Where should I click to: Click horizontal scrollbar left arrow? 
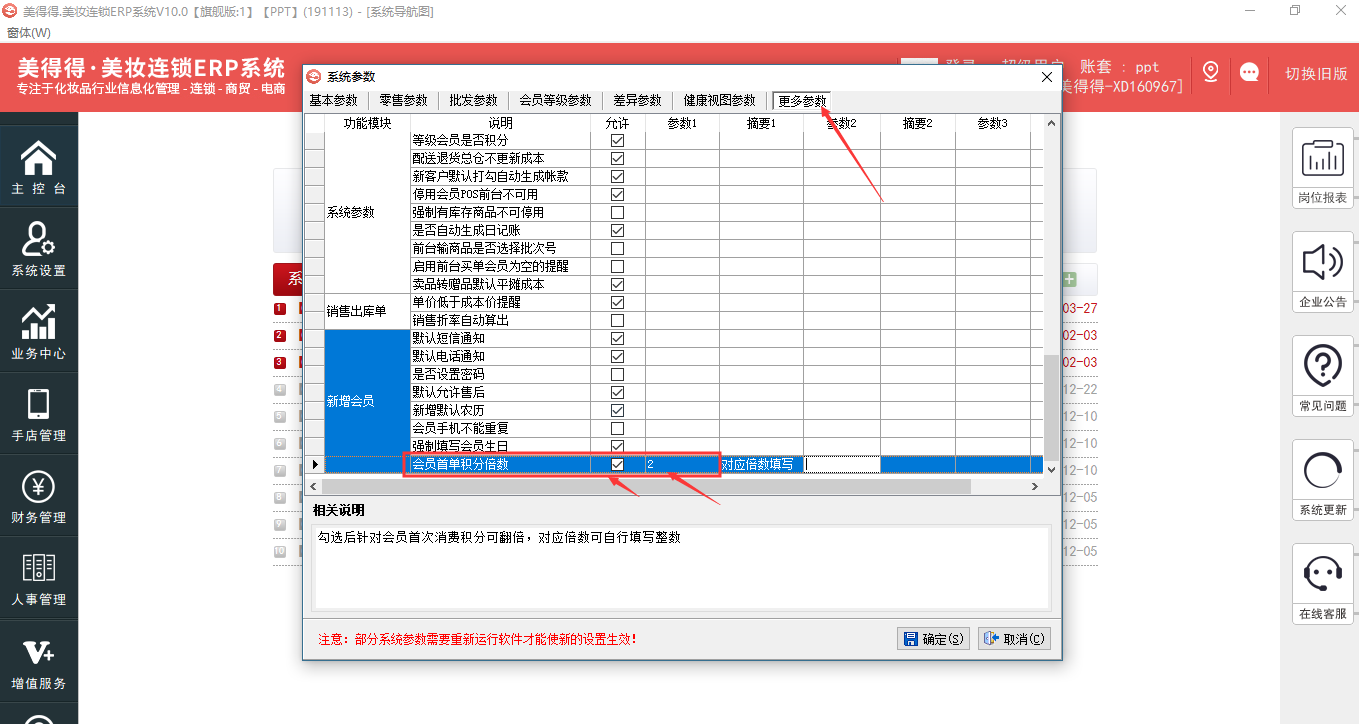tap(313, 486)
